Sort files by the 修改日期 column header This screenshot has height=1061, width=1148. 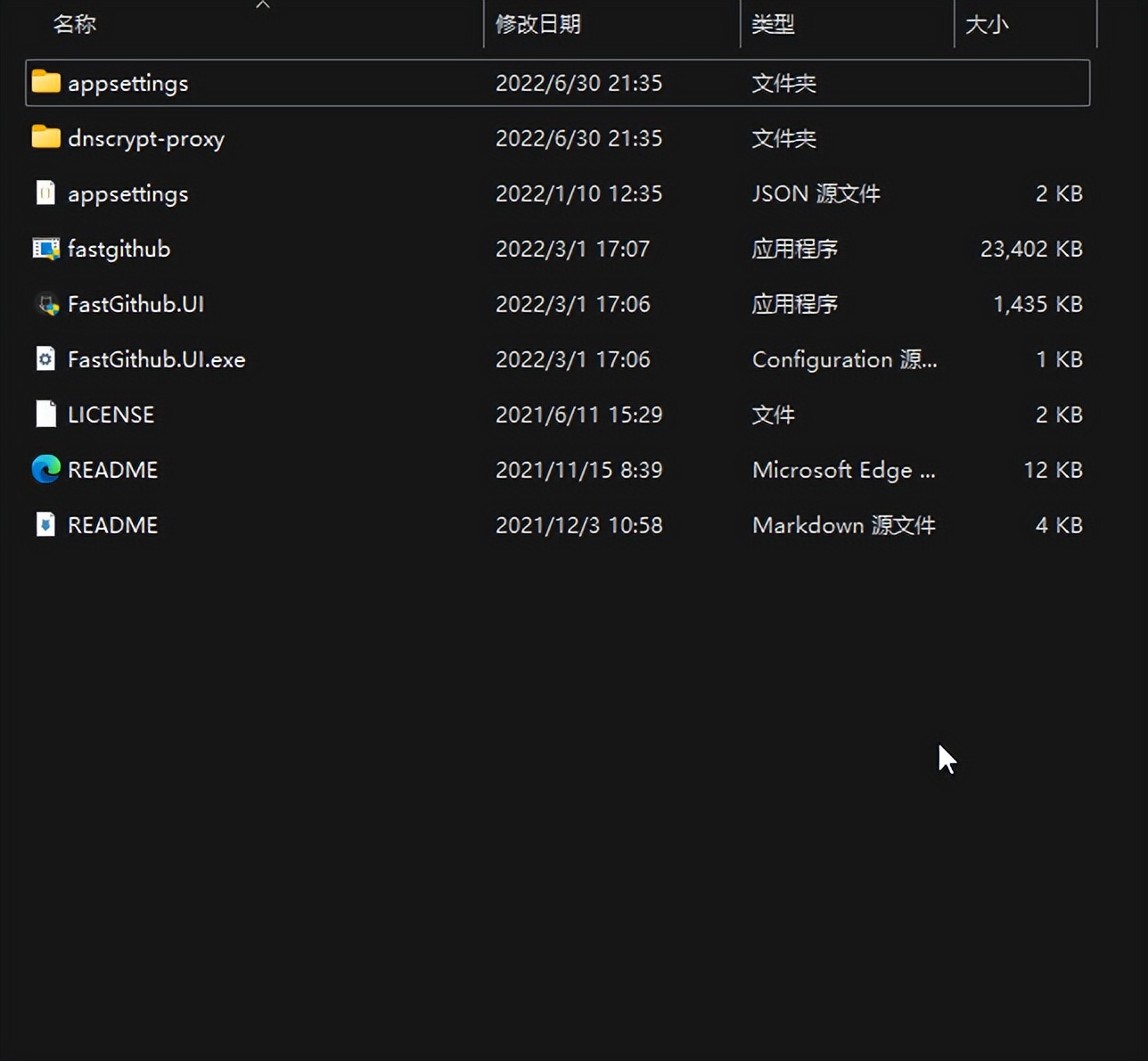pyautogui.click(x=538, y=24)
